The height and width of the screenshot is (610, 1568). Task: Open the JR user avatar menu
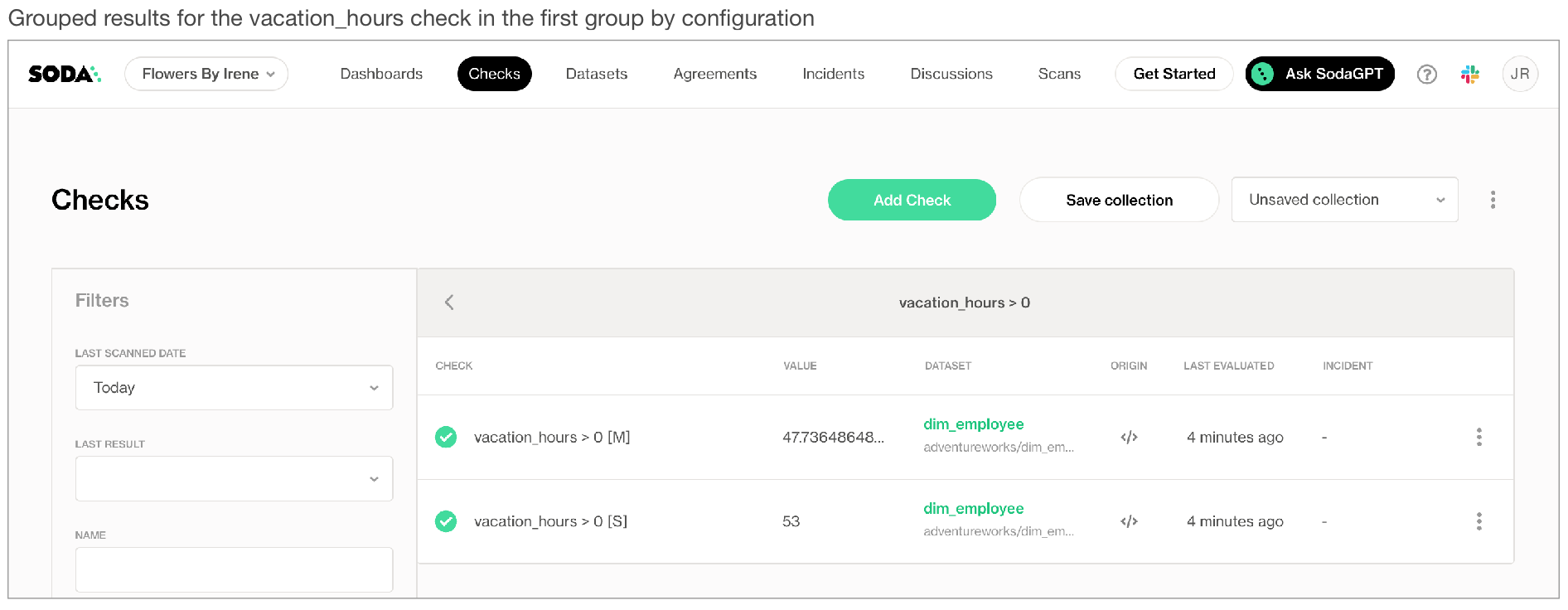click(x=1519, y=74)
